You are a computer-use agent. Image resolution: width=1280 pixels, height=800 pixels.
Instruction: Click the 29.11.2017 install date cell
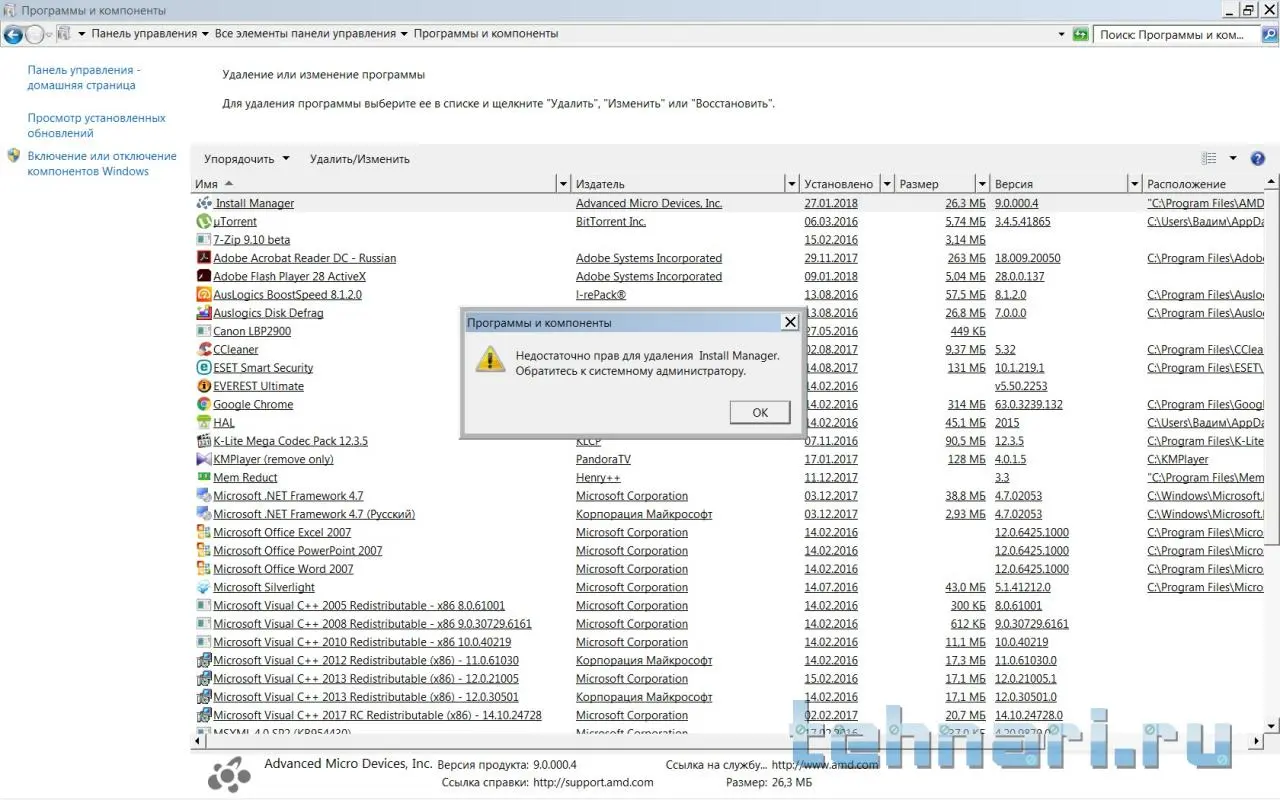(831, 258)
